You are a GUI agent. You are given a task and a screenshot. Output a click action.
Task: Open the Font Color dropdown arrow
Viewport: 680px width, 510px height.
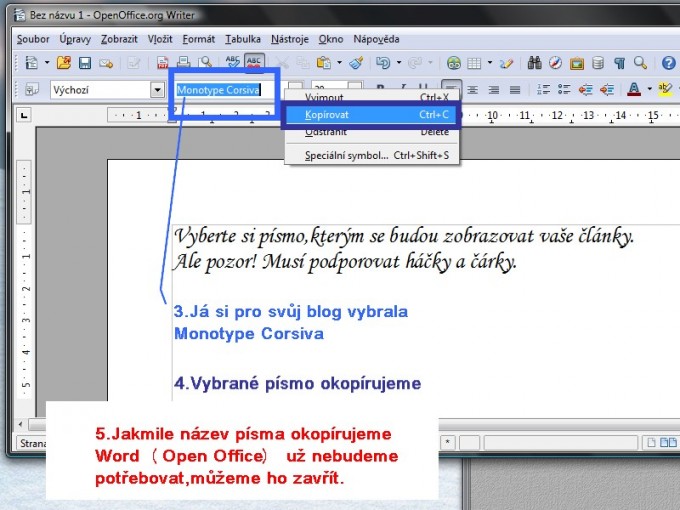tap(650, 89)
